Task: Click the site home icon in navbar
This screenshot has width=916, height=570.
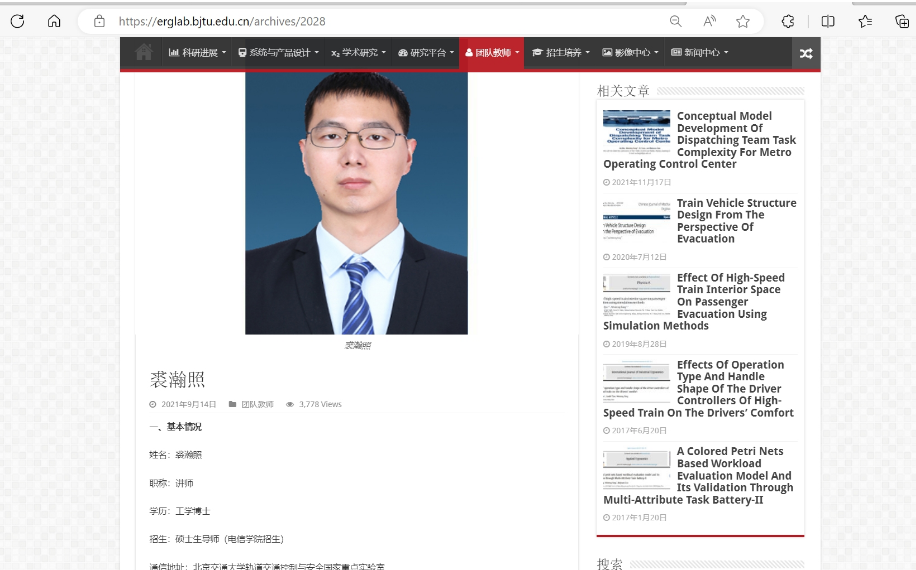Action: tap(144, 53)
